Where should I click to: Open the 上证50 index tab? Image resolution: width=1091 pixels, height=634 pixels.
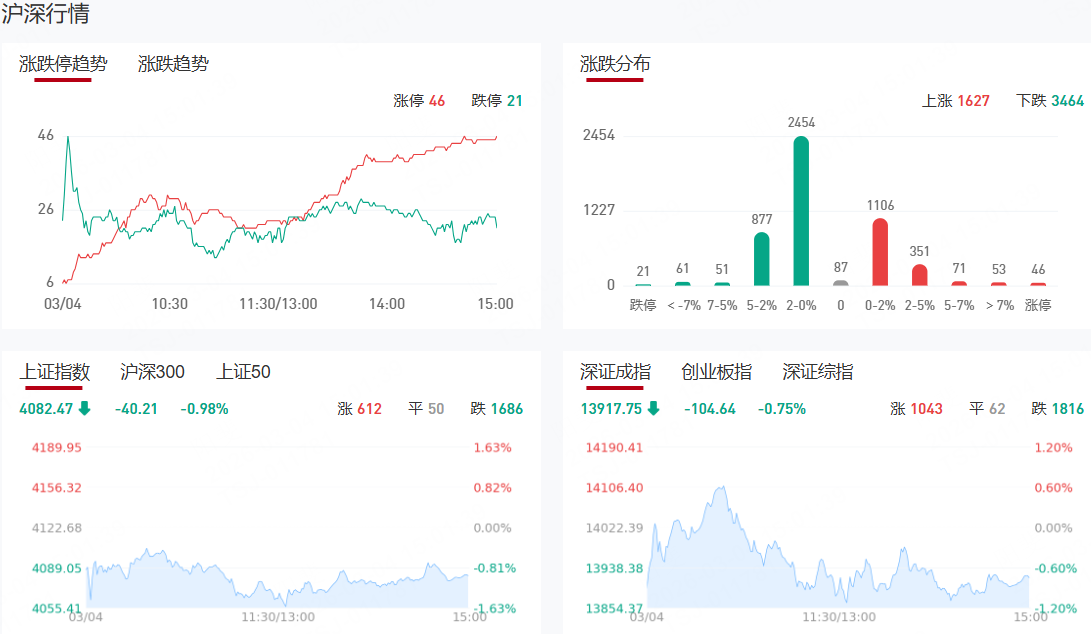point(243,372)
